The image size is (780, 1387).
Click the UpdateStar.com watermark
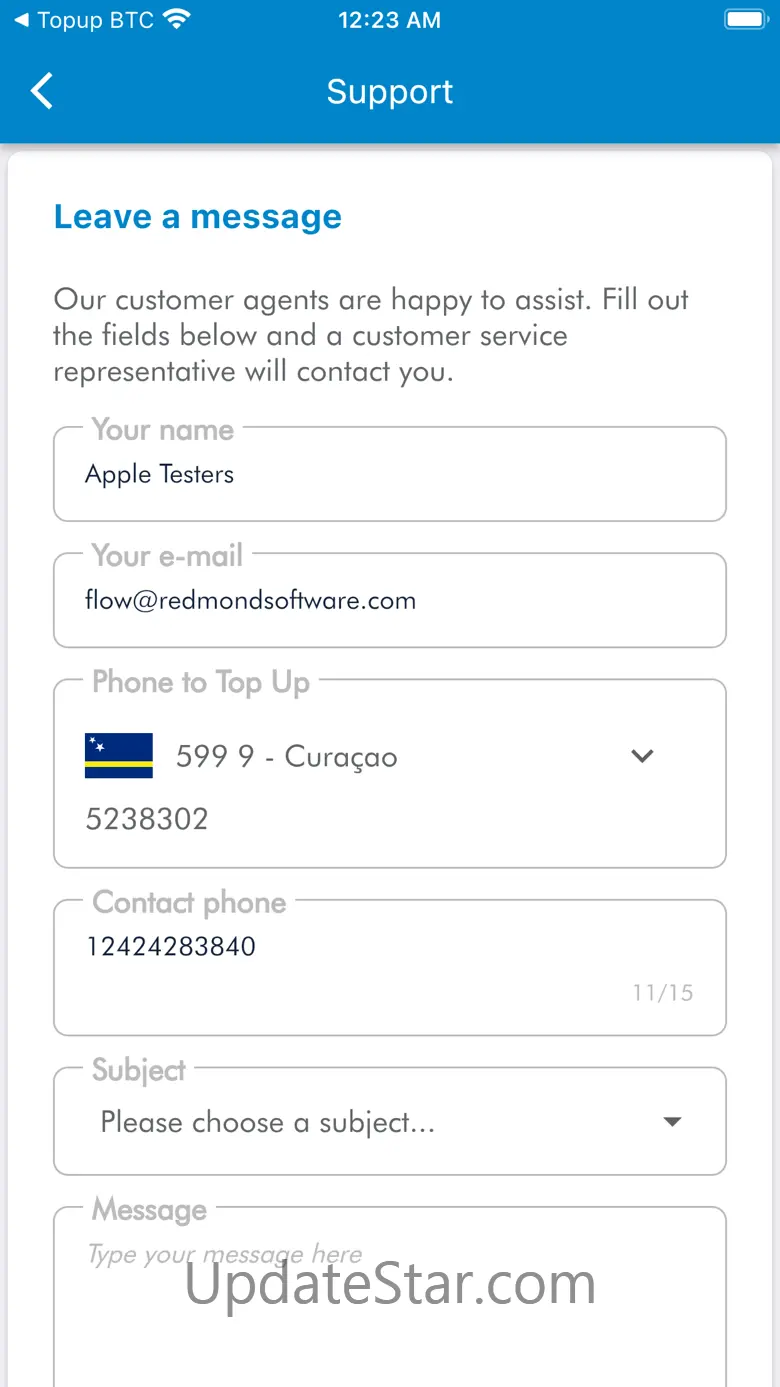coord(390,1284)
